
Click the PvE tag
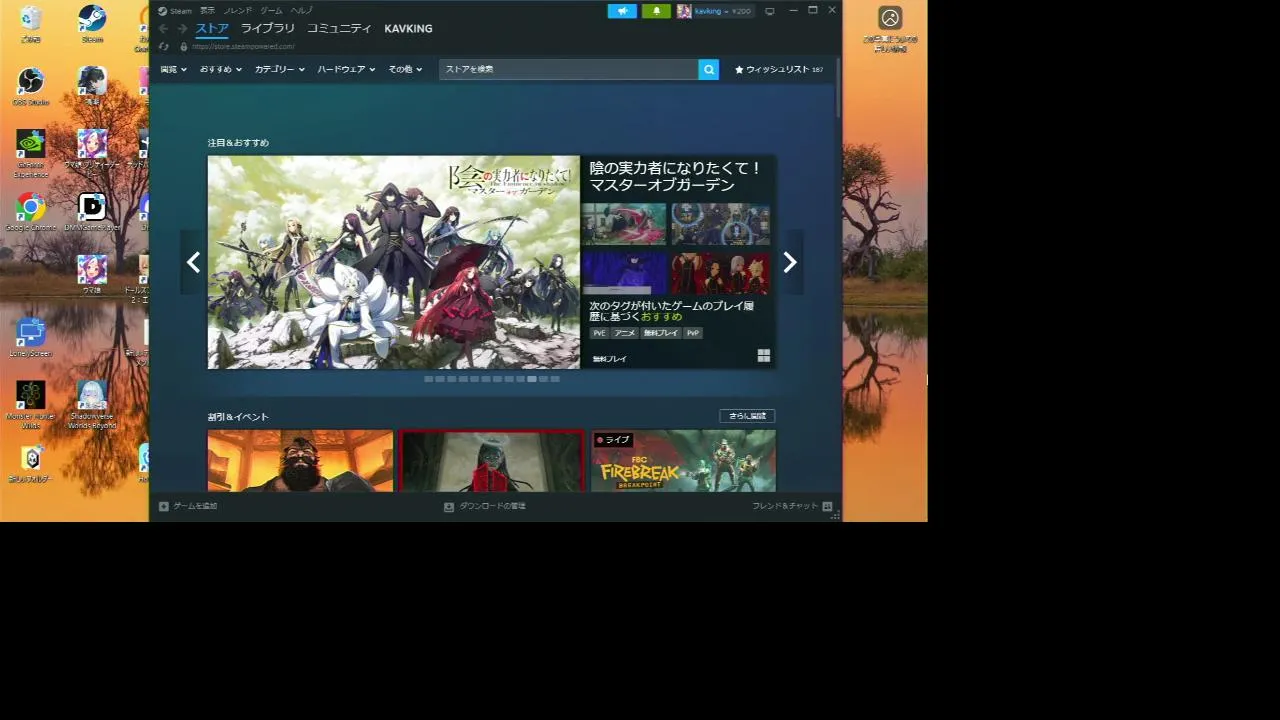click(599, 333)
